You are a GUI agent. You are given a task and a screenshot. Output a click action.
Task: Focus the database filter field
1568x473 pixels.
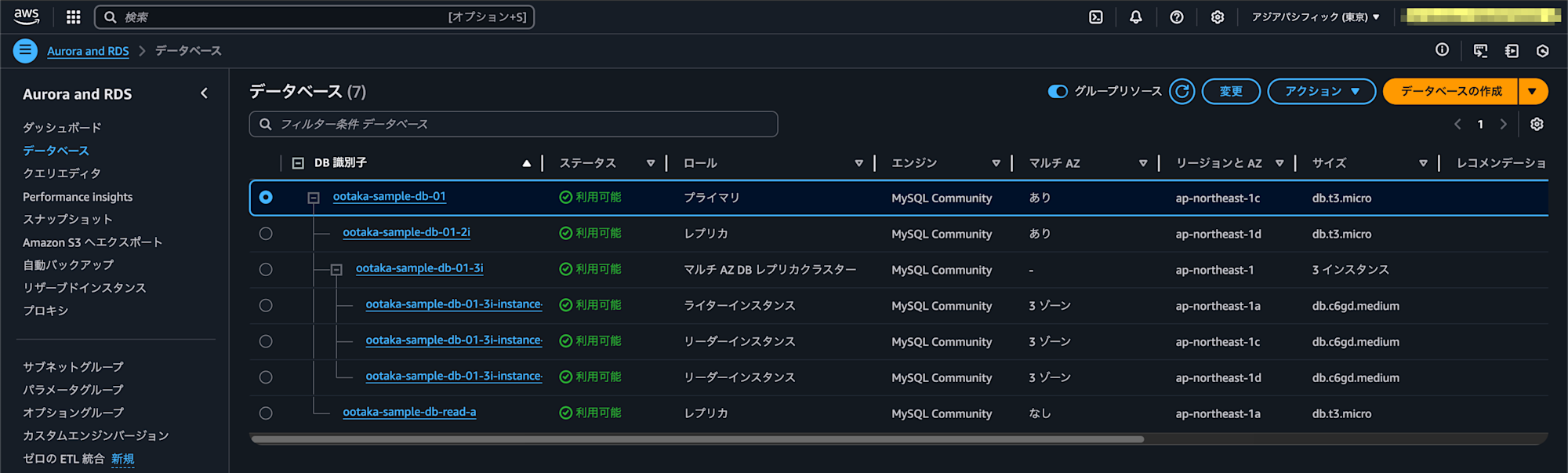[x=514, y=124]
